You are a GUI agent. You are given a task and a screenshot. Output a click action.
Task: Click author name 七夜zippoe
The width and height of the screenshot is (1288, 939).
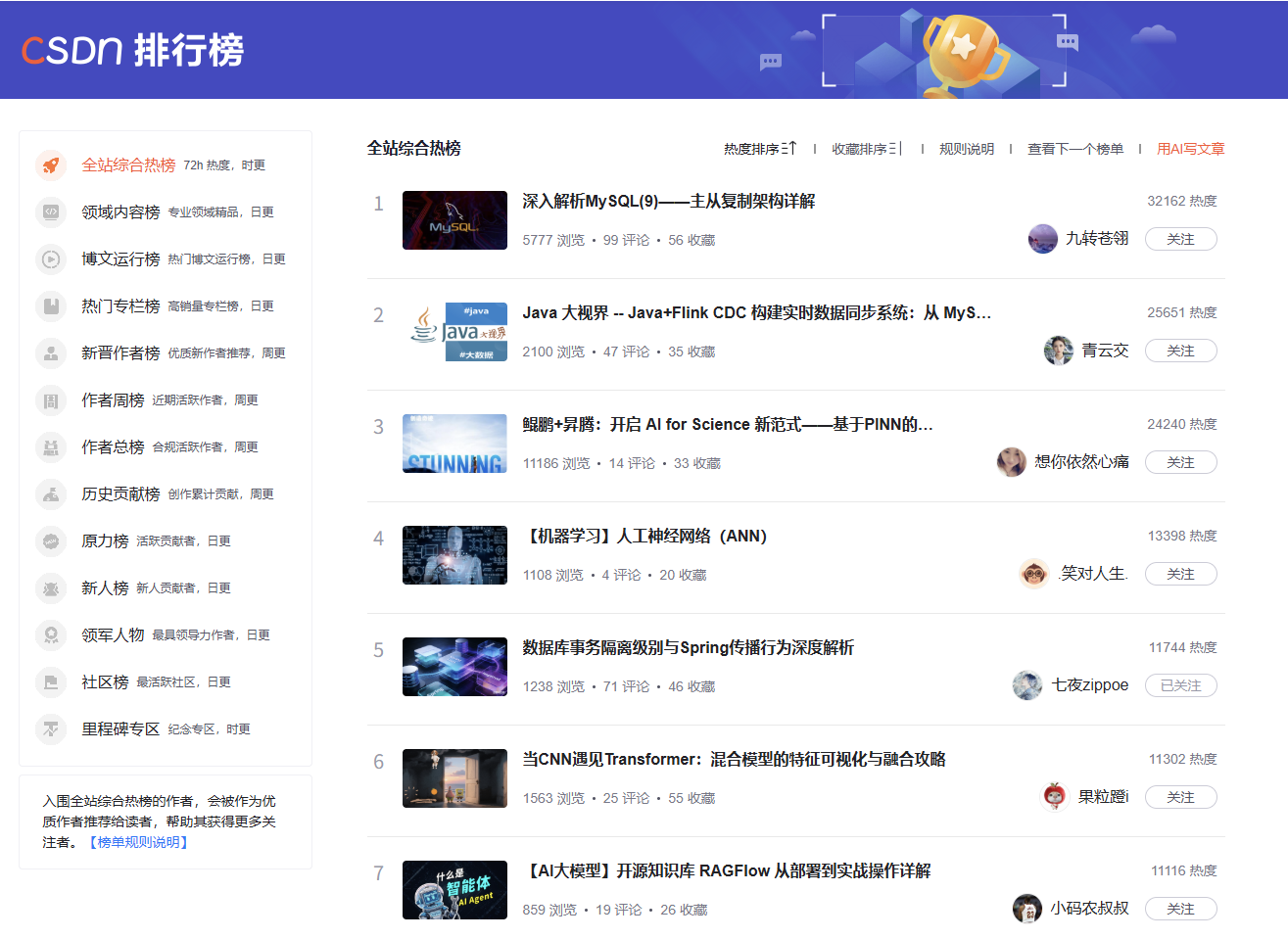(x=1090, y=685)
